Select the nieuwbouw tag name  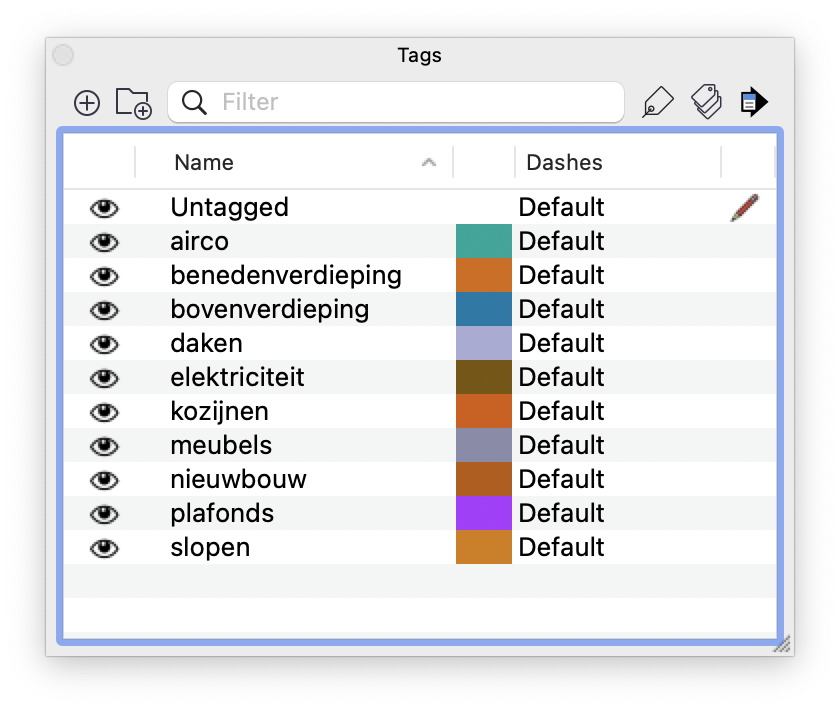tap(238, 479)
